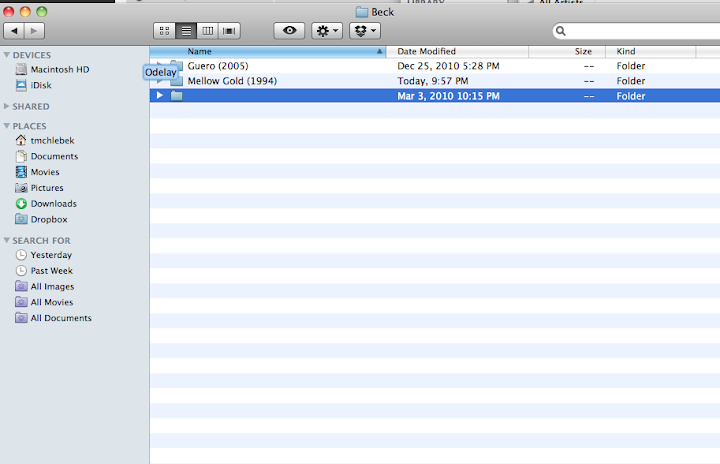
Task: Switch to list view
Action: (x=186, y=31)
